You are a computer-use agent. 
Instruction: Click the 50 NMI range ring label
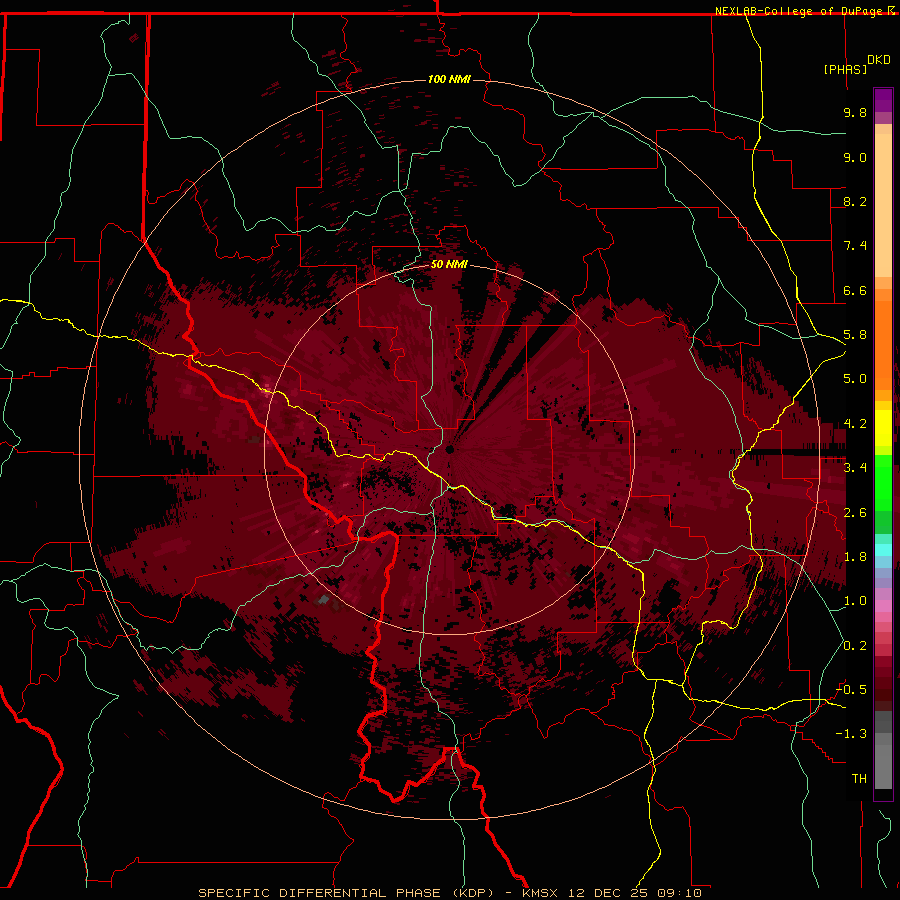pos(449,264)
